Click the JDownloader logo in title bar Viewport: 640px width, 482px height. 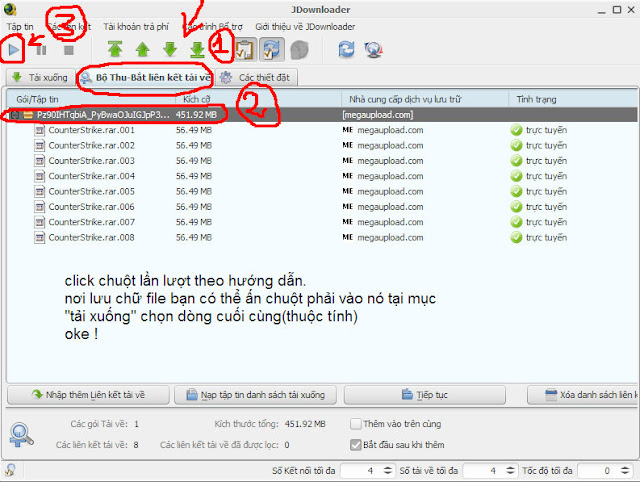[x=10, y=9]
